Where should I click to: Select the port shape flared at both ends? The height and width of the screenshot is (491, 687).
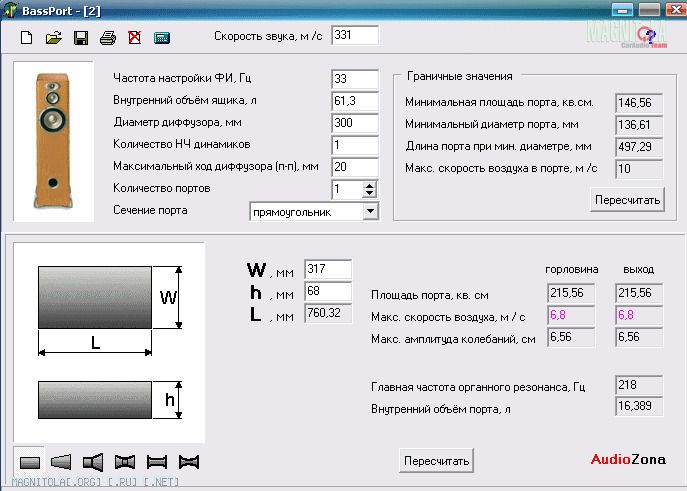click(x=125, y=461)
